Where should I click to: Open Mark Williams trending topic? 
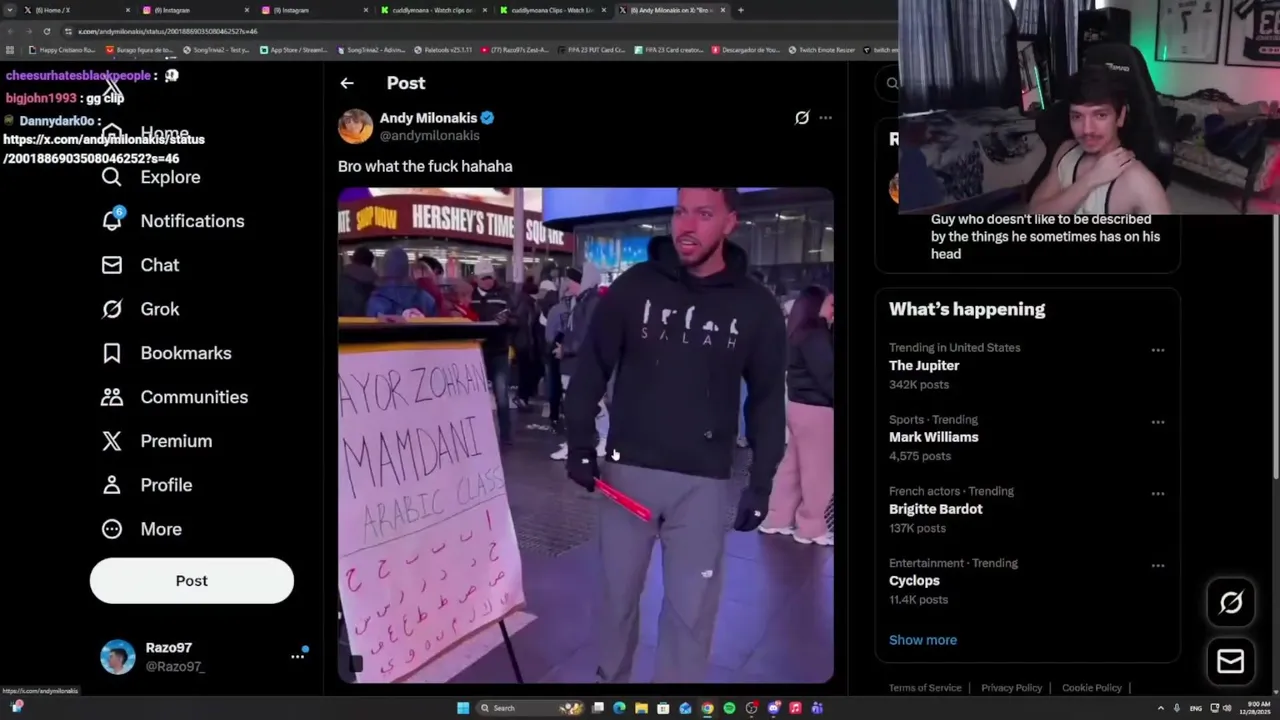coord(934,437)
